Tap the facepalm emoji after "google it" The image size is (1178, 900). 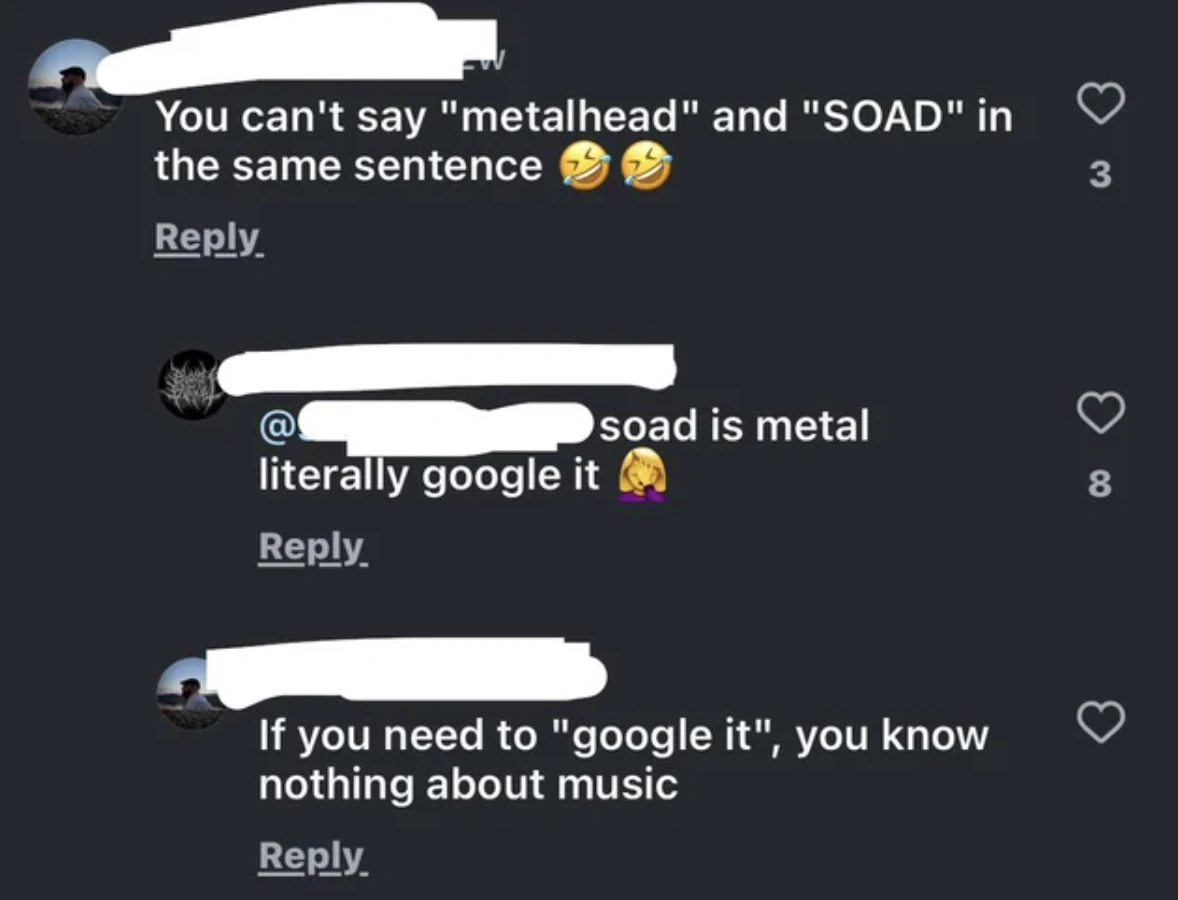tap(642, 475)
